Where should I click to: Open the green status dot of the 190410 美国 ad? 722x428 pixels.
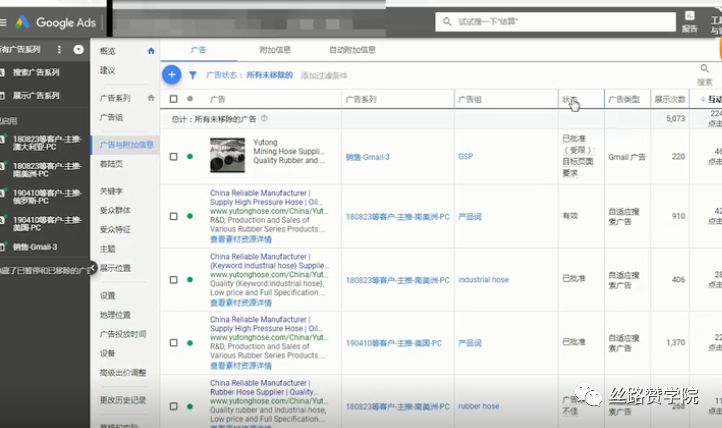point(190,342)
